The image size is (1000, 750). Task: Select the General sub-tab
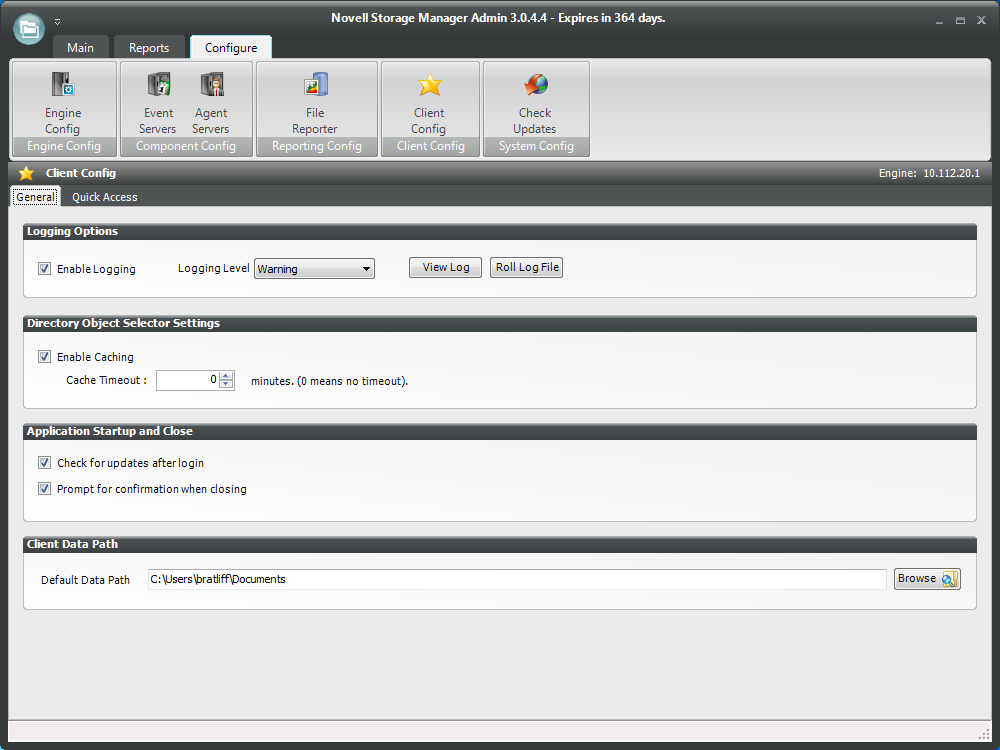click(x=35, y=197)
